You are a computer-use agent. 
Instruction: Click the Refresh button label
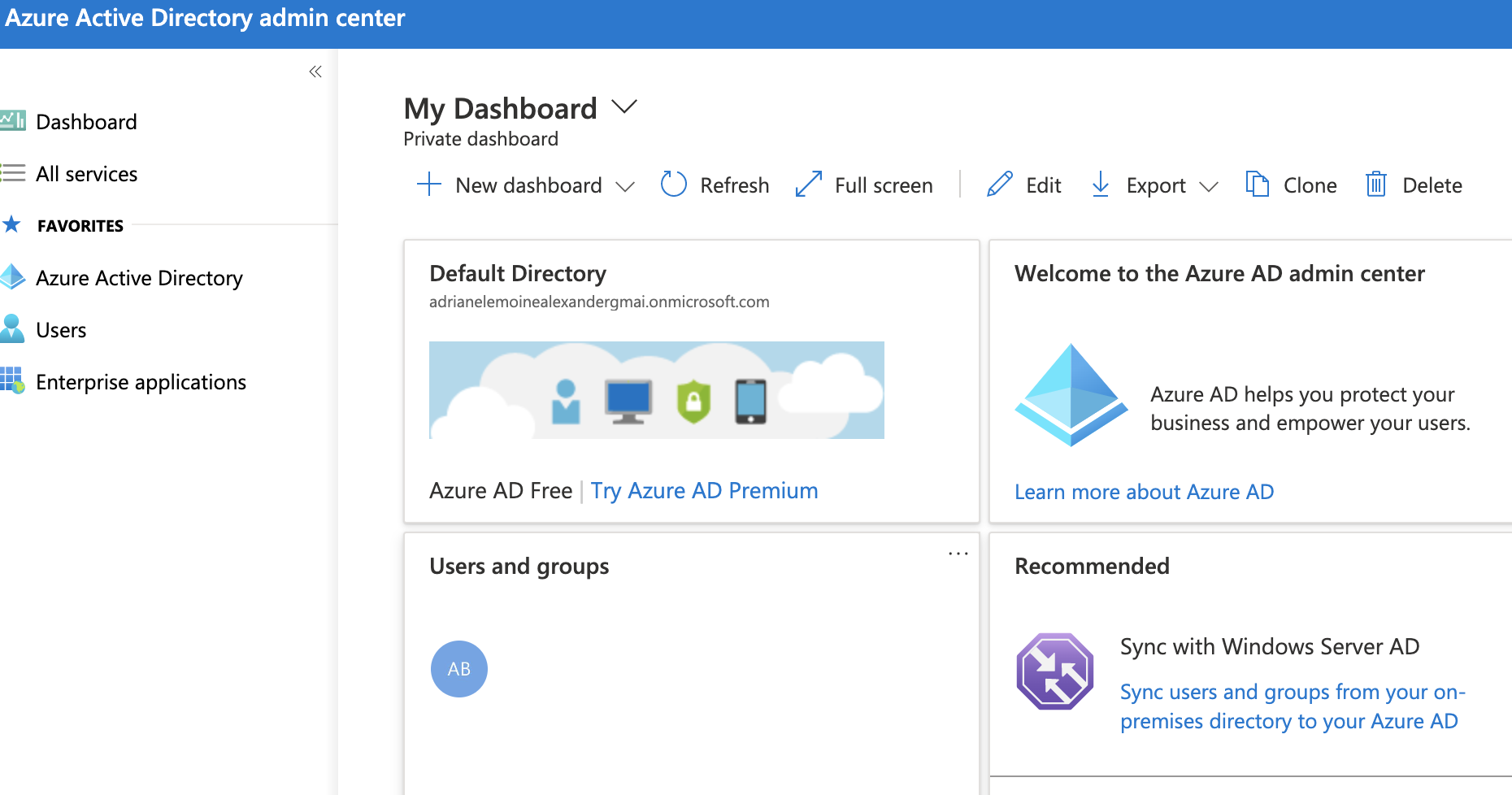(734, 185)
